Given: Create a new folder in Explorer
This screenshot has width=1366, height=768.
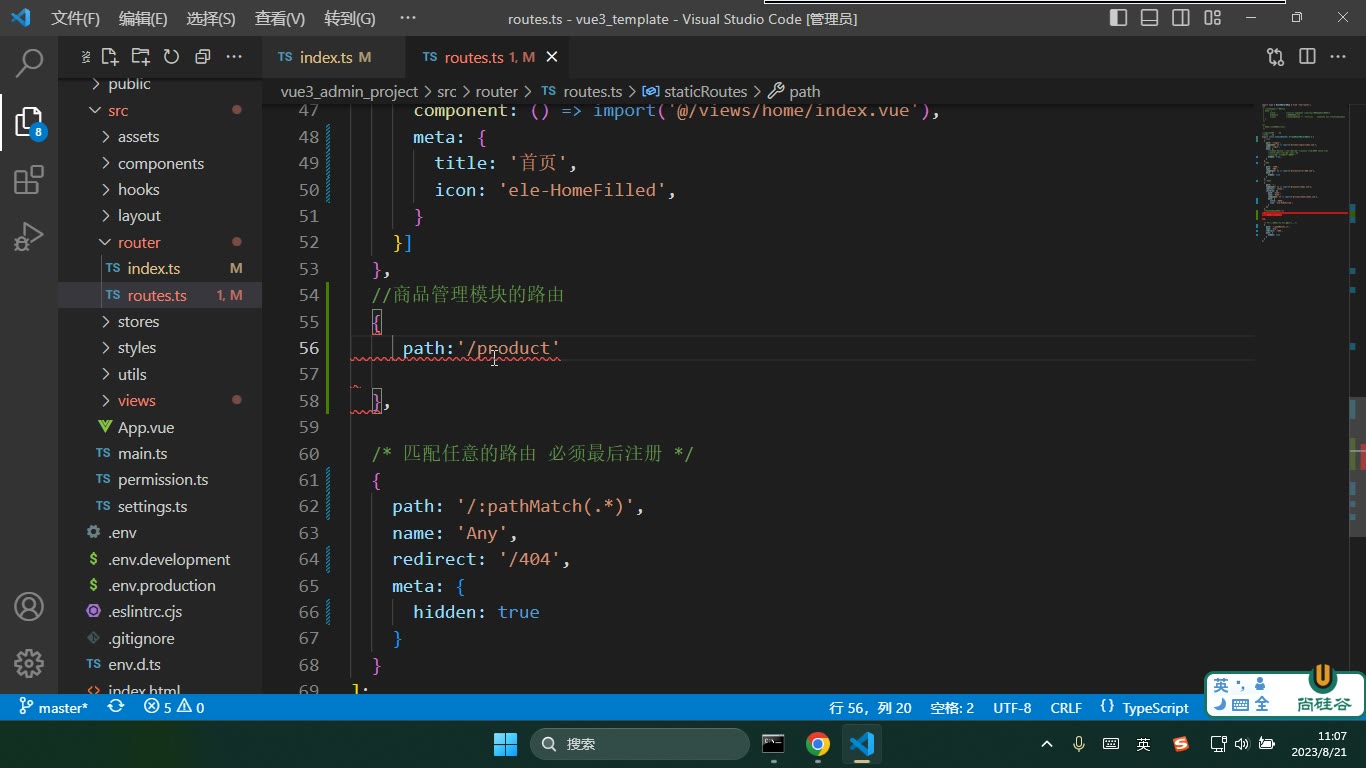Looking at the screenshot, I should coord(140,57).
